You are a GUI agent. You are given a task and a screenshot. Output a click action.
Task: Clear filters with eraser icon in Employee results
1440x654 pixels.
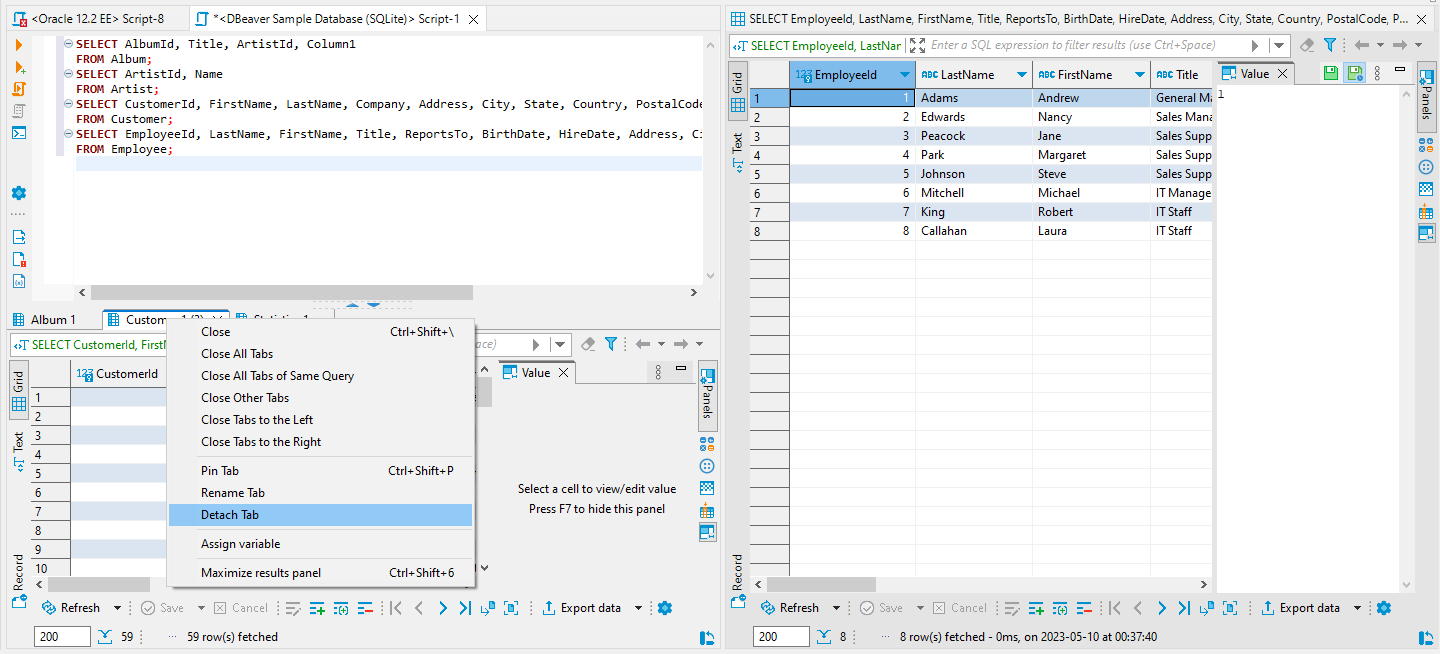pos(1307,45)
